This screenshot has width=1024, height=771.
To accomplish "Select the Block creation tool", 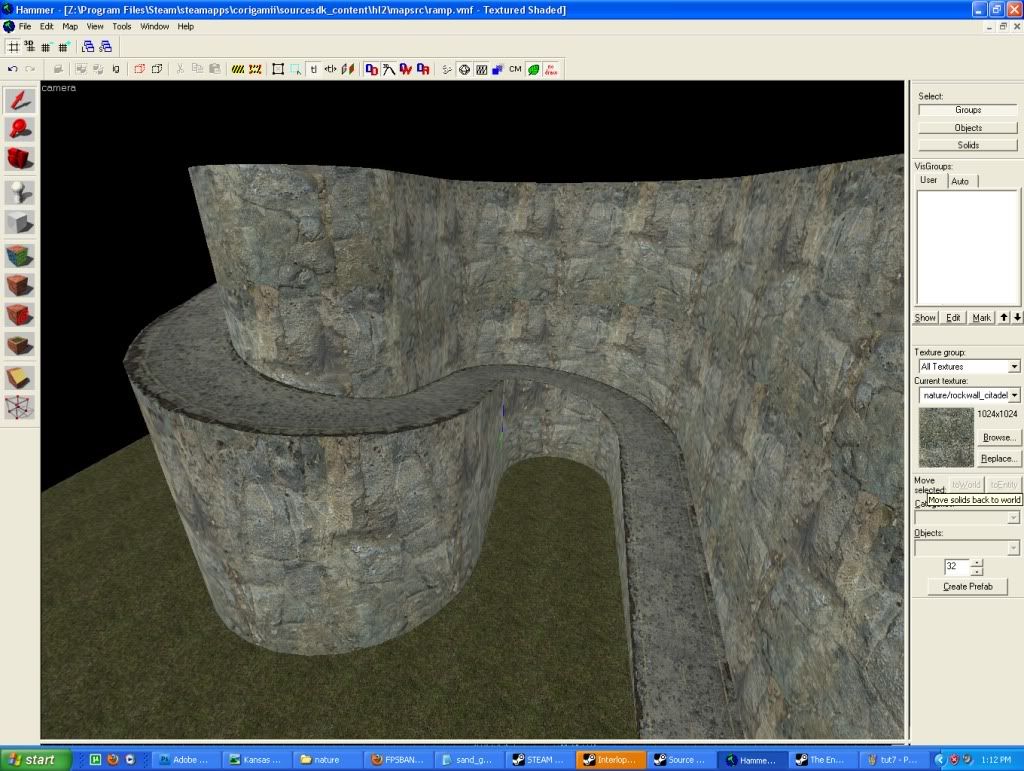I will [x=19, y=222].
